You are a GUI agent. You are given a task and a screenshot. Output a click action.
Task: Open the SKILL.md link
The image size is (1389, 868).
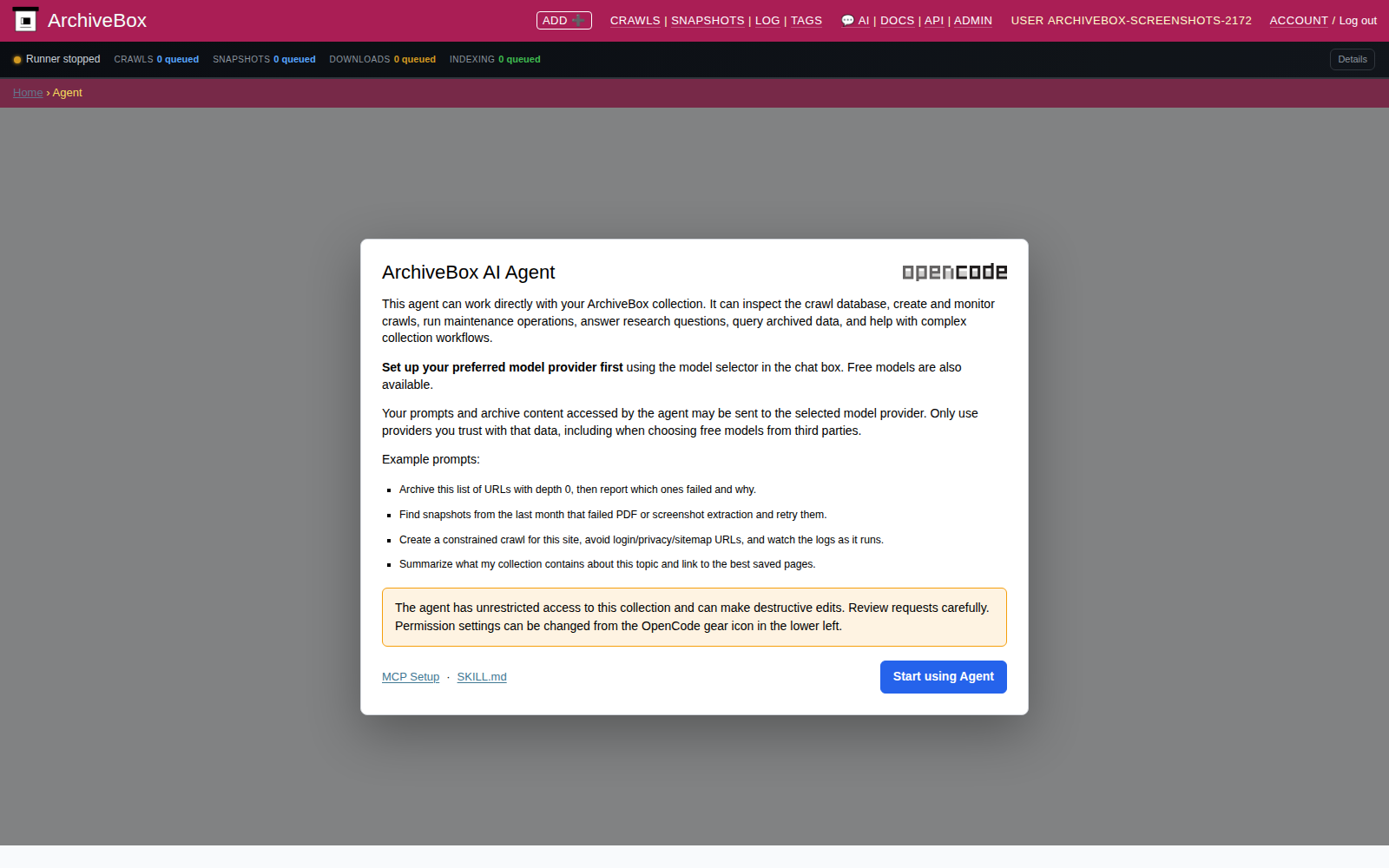click(482, 677)
